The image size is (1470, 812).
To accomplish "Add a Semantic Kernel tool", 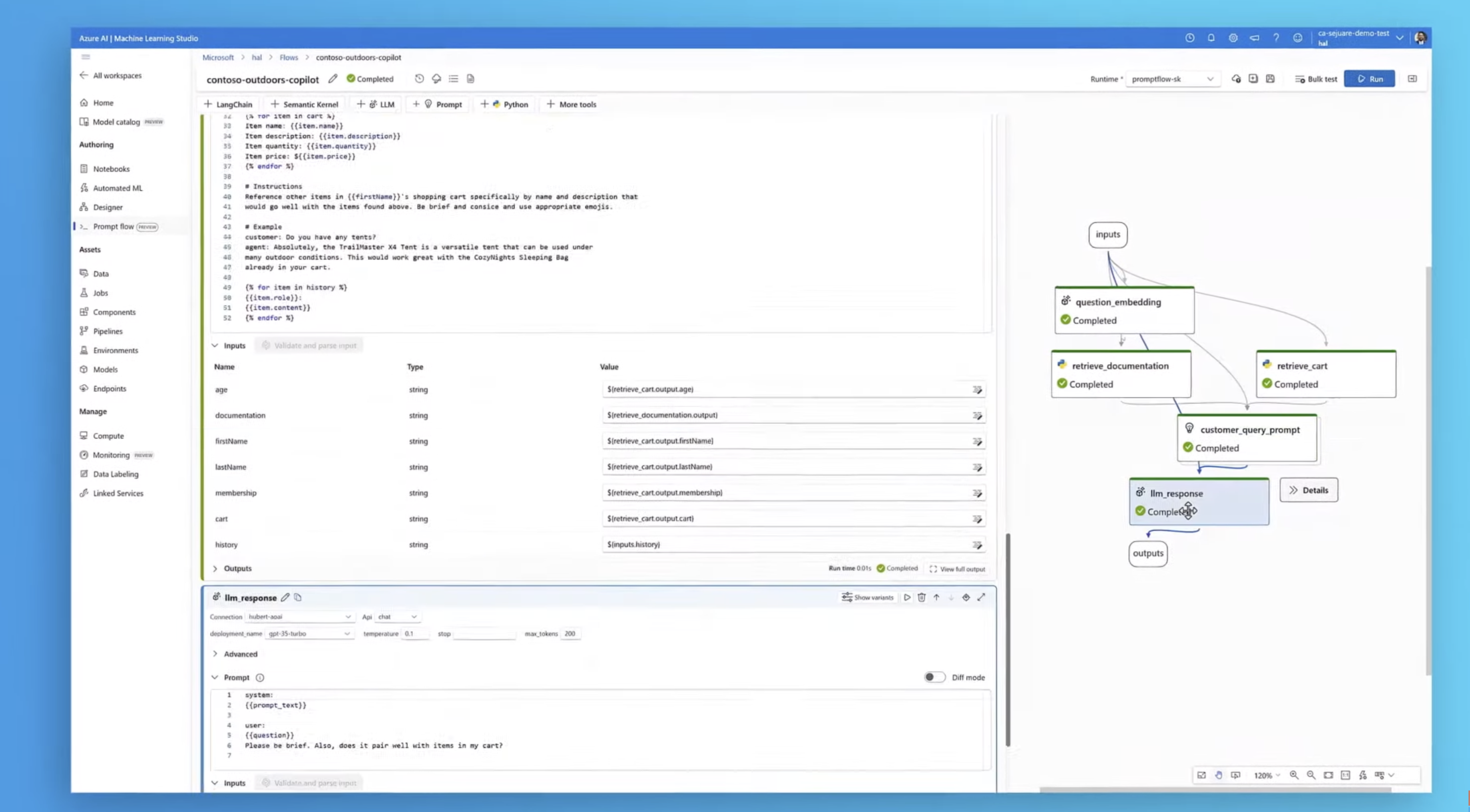I will click(305, 104).
